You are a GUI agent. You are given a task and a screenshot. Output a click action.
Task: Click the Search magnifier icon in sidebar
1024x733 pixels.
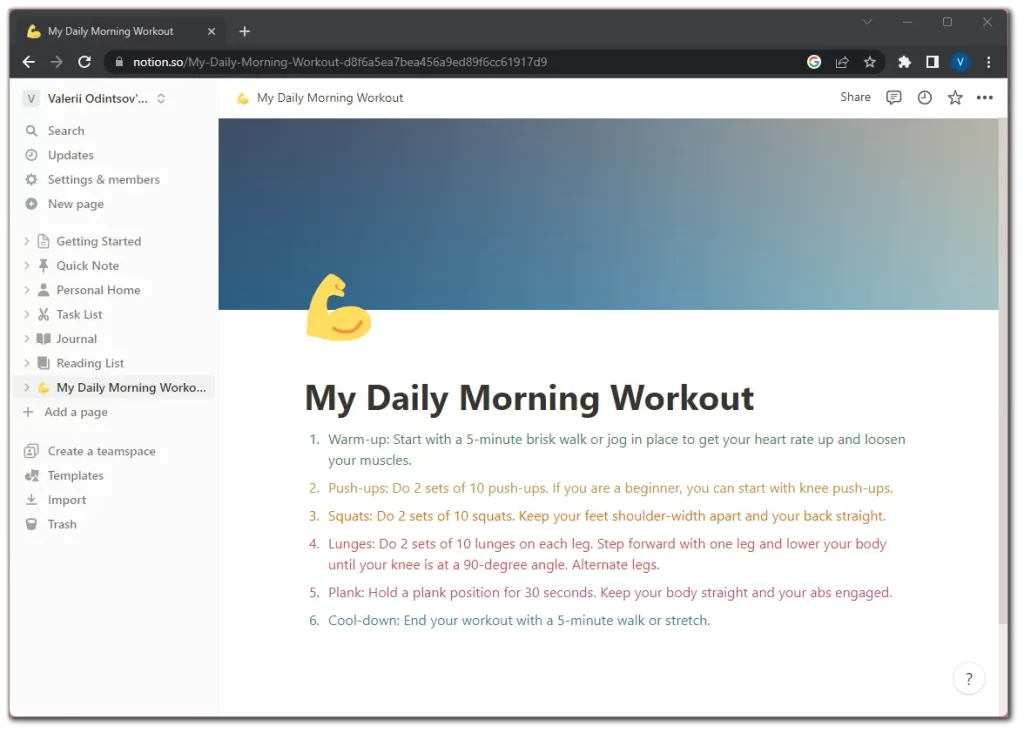31,131
